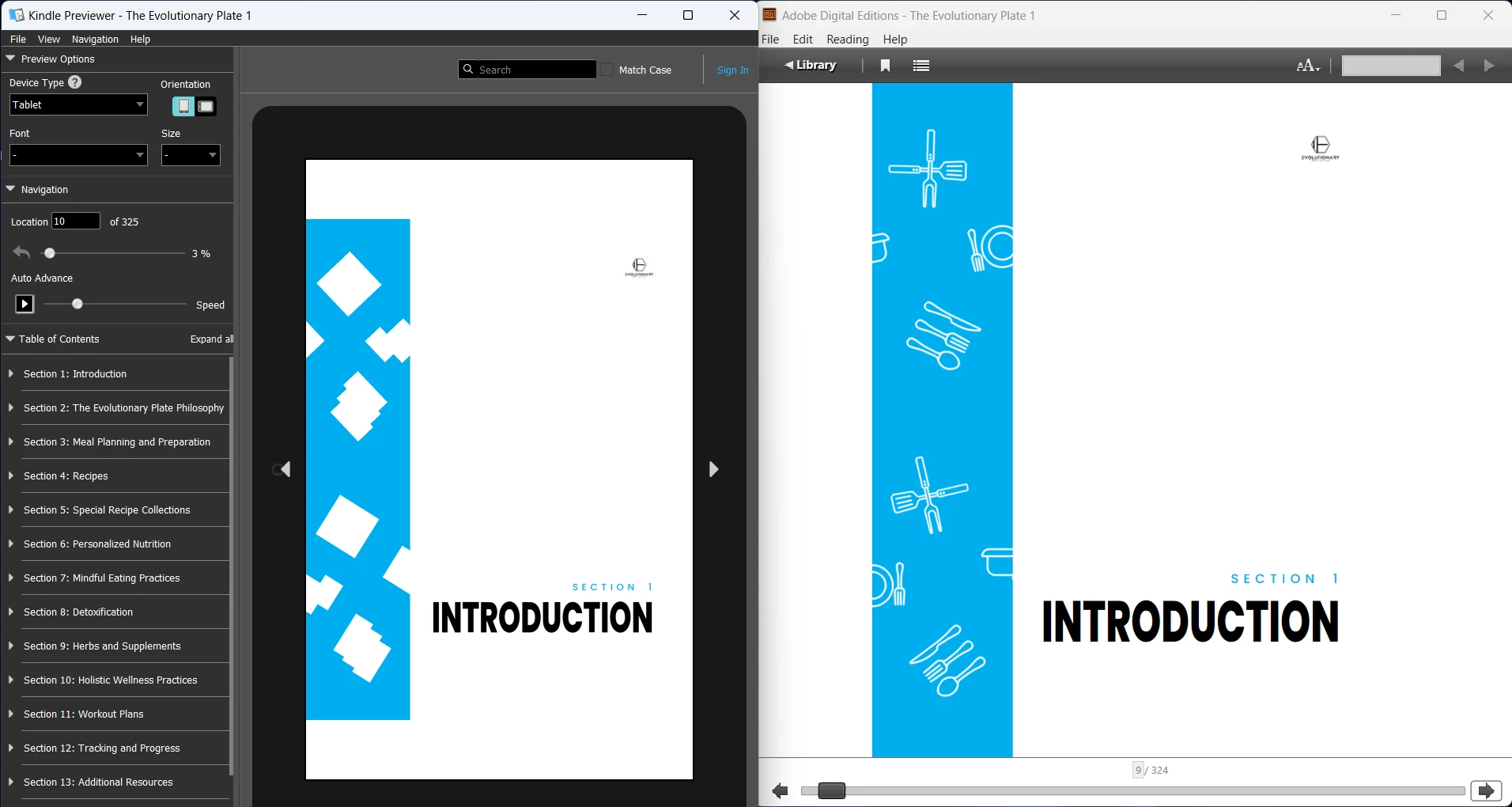This screenshot has width=1512, height=807.
Task: Select portrait orientation icon in Kindle Previewer
Action: click(183, 106)
